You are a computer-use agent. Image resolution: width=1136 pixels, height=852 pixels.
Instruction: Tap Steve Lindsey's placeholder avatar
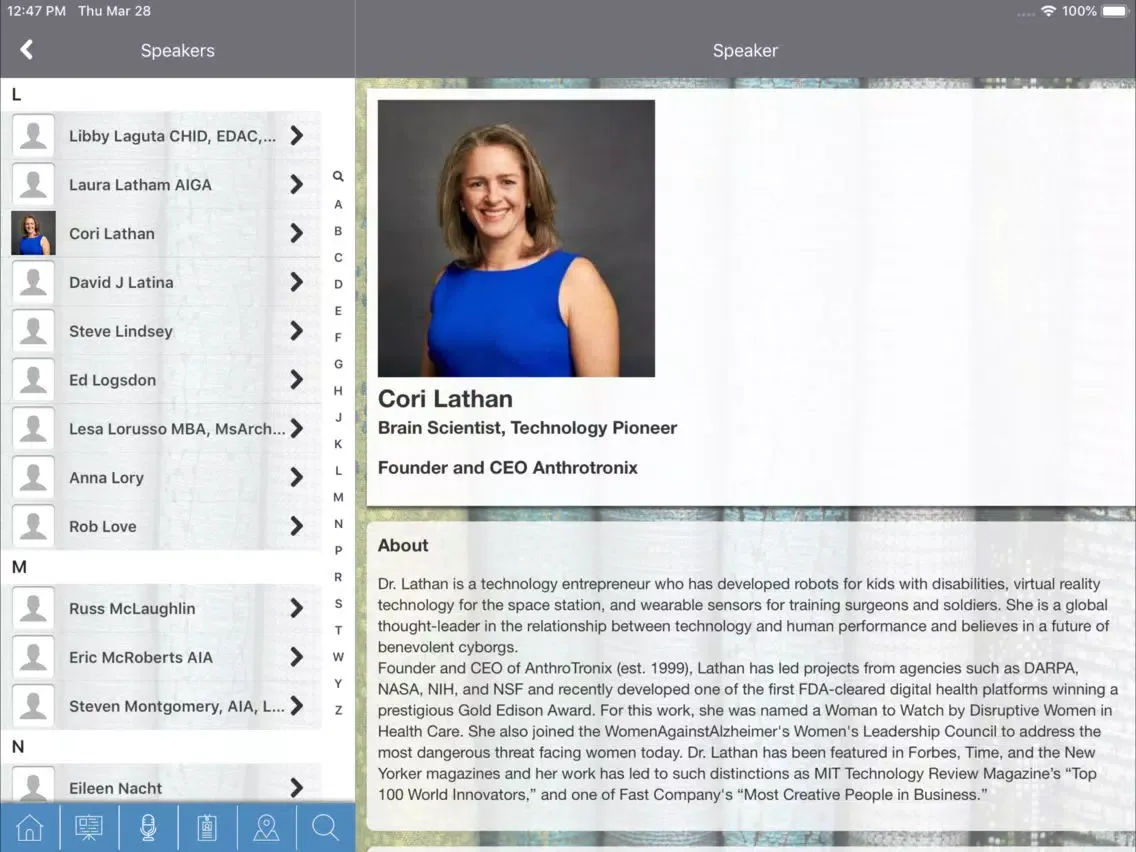click(x=33, y=330)
